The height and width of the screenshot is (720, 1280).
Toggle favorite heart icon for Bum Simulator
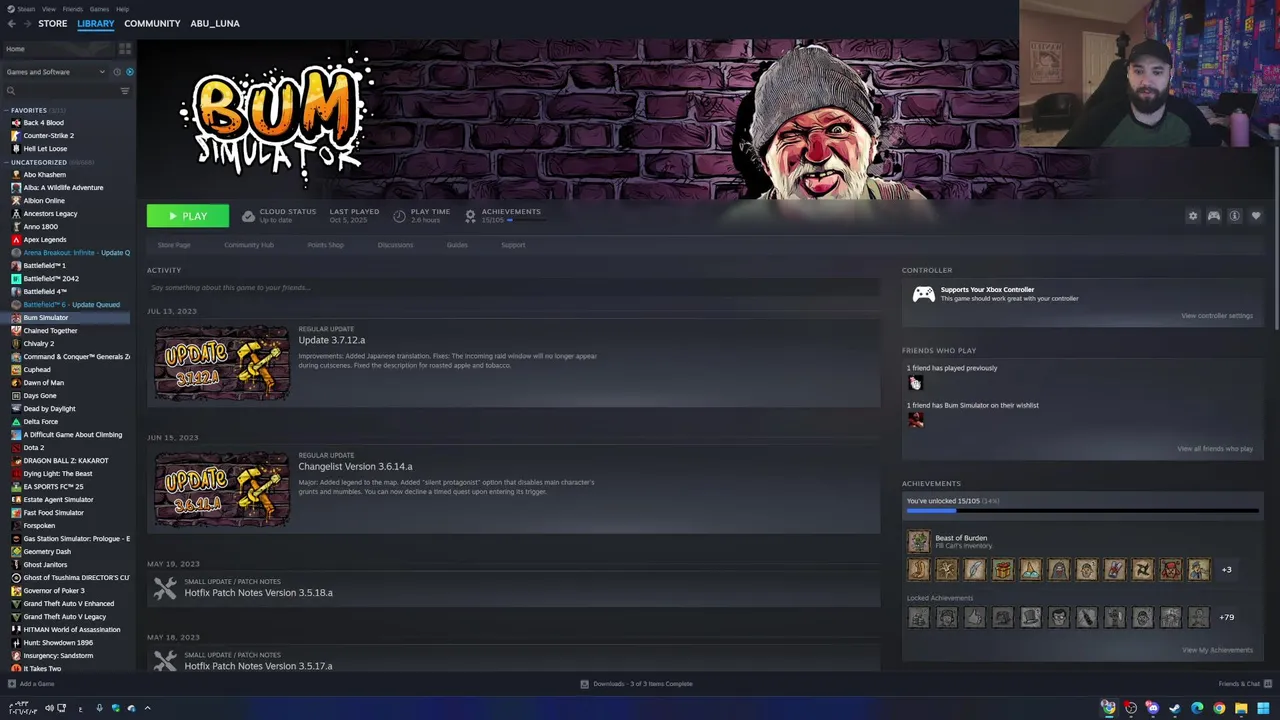pyautogui.click(x=1256, y=216)
